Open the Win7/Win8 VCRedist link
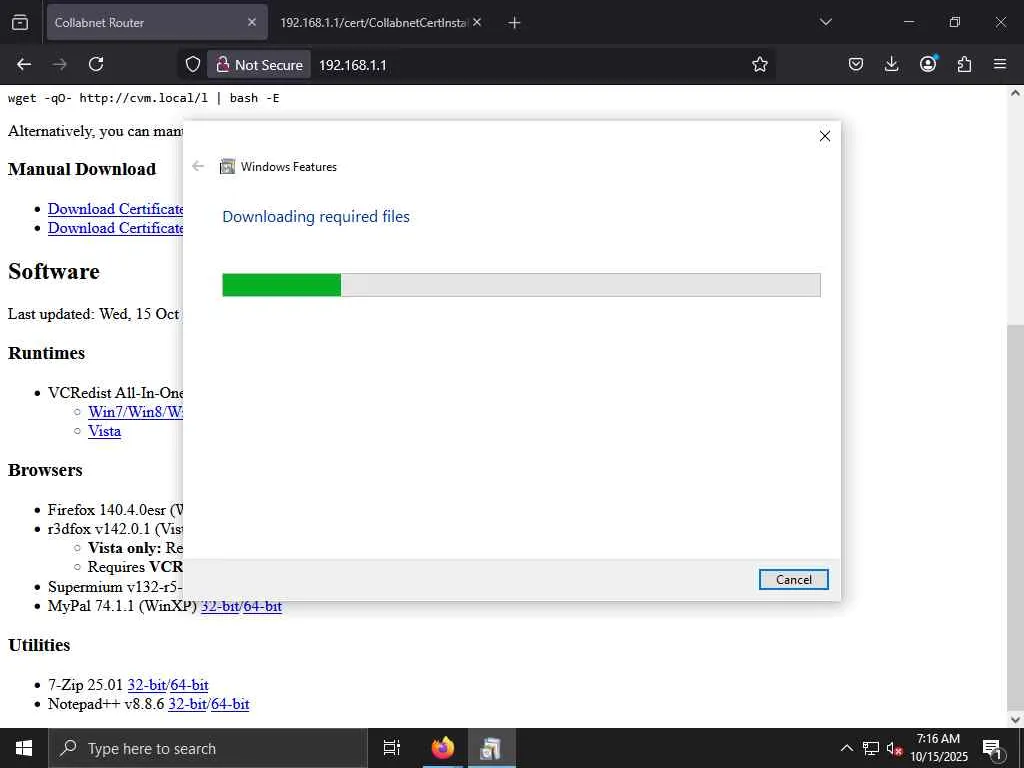1024x768 pixels. pos(136,412)
